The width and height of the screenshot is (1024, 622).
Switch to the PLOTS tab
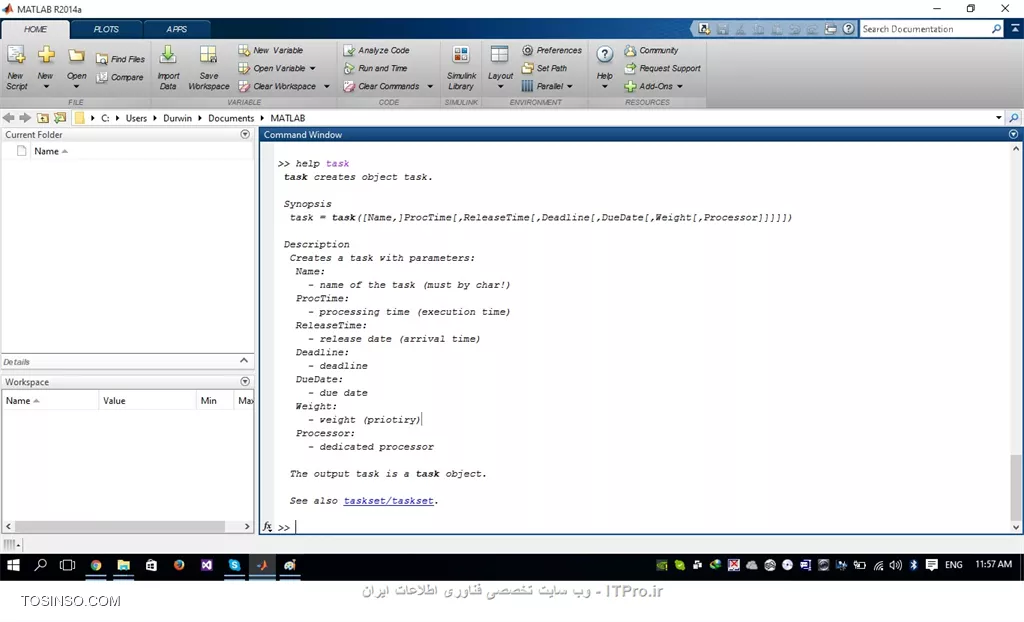coord(106,29)
